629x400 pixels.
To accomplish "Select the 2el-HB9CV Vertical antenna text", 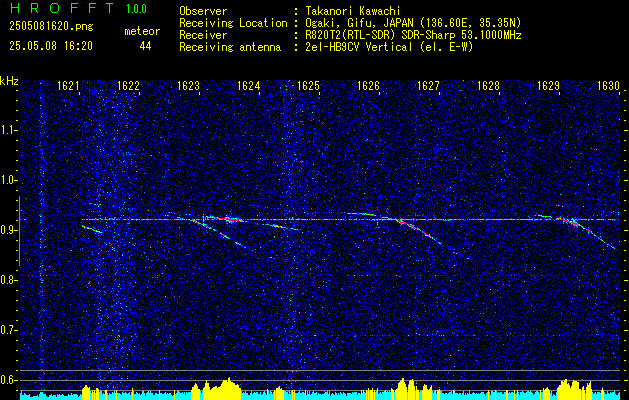I will (x=389, y=47).
